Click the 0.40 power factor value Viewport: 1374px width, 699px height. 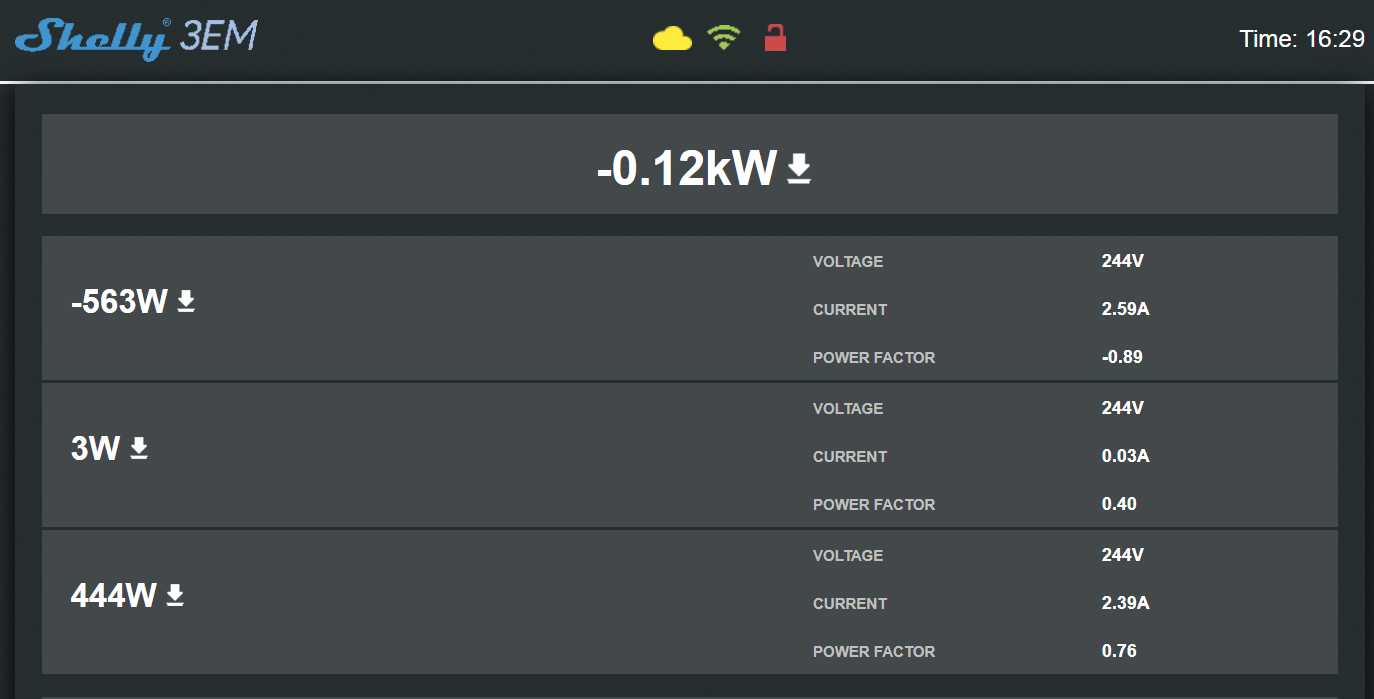click(1119, 504)
